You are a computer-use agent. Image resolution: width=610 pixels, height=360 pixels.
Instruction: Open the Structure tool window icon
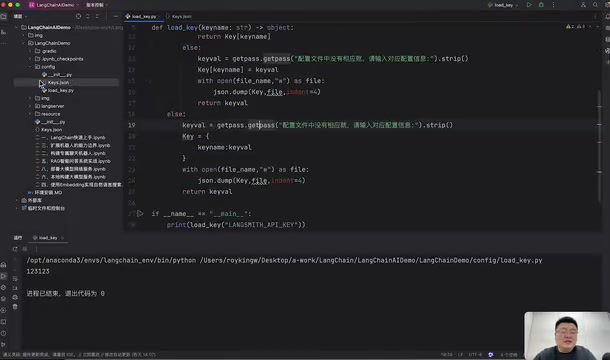(x=4, y=32)
